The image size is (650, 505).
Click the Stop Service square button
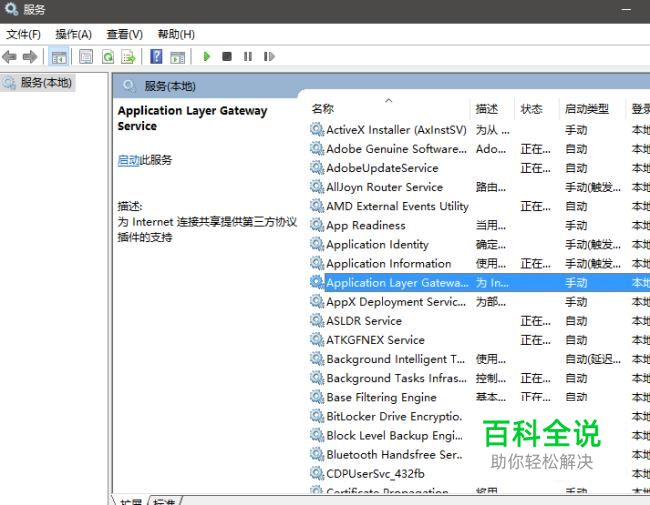(227, 56)
